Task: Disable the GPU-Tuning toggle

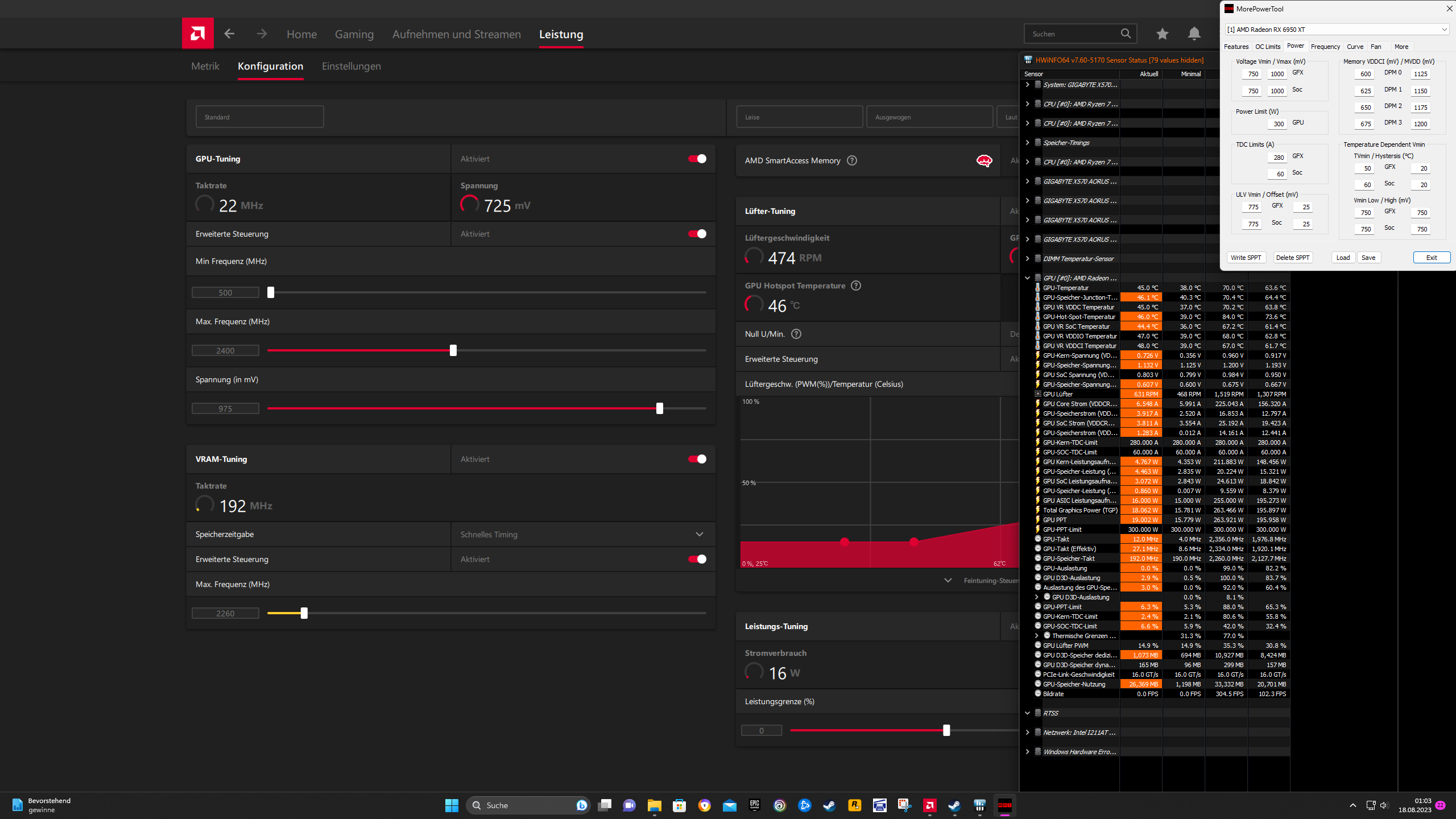Action: (697, 159)
